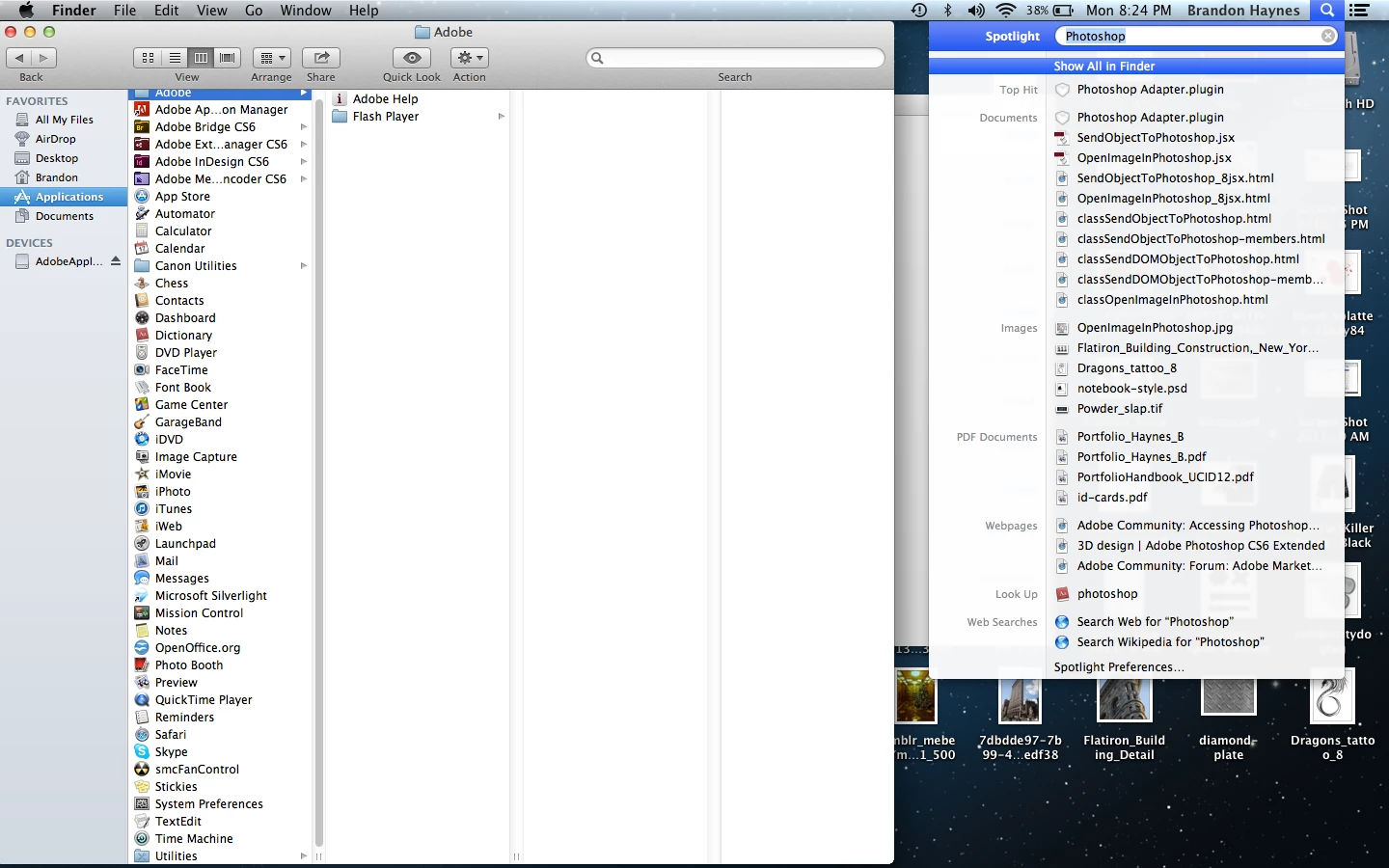This screenshot has height=868, width=1389.
Task: Select AirDrop in Finder sidebar
Action: coord(56,138)
